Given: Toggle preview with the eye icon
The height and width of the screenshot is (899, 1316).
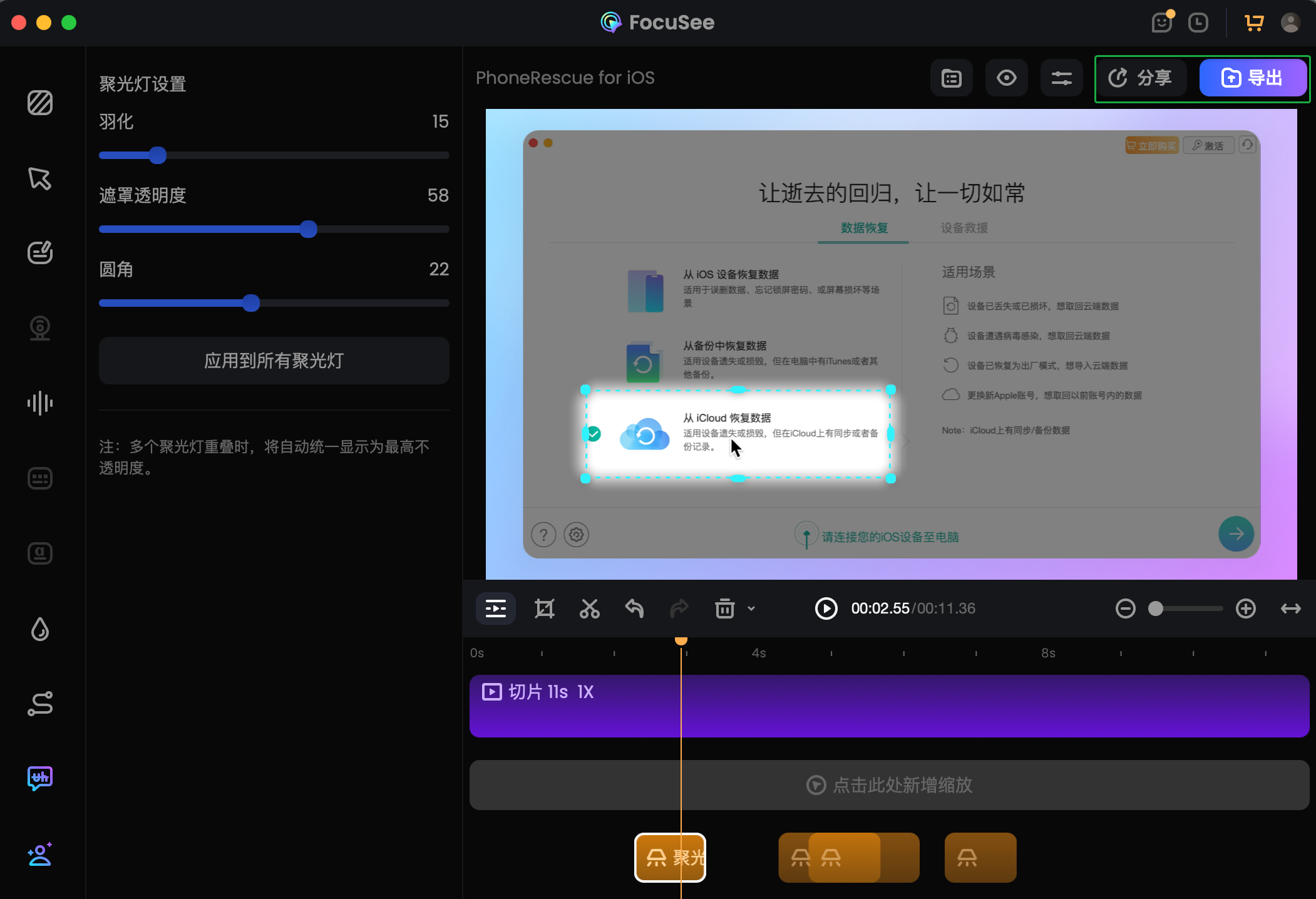Looking at the screenshot, I should click(x=1007, y=78).
